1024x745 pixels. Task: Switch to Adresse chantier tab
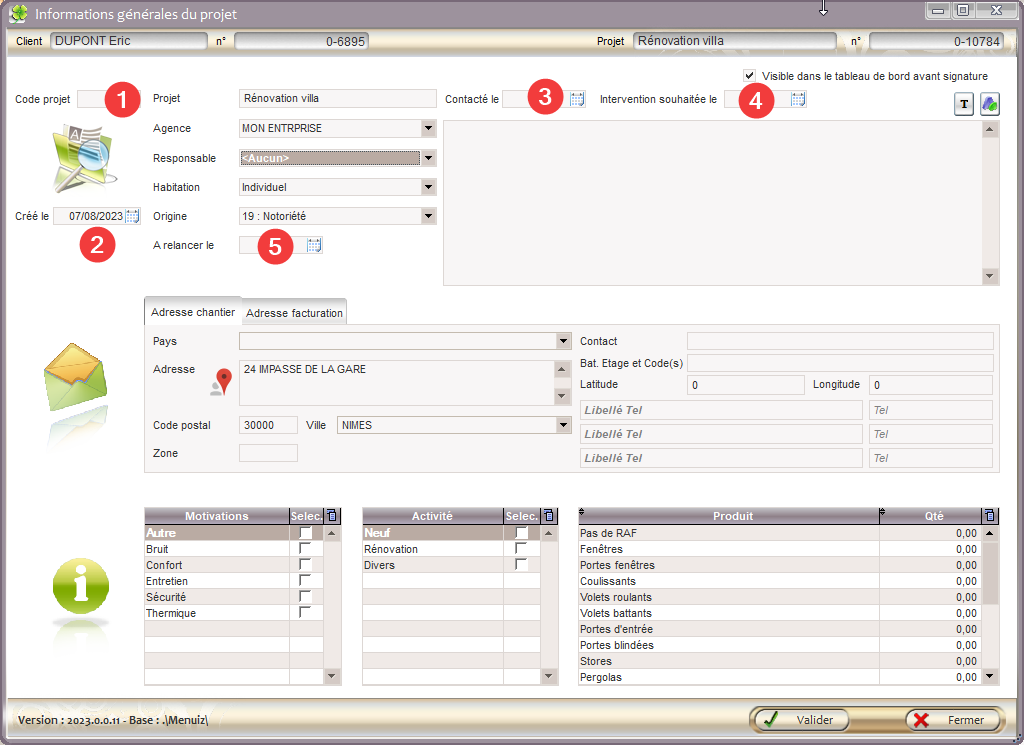coord(193,312)
